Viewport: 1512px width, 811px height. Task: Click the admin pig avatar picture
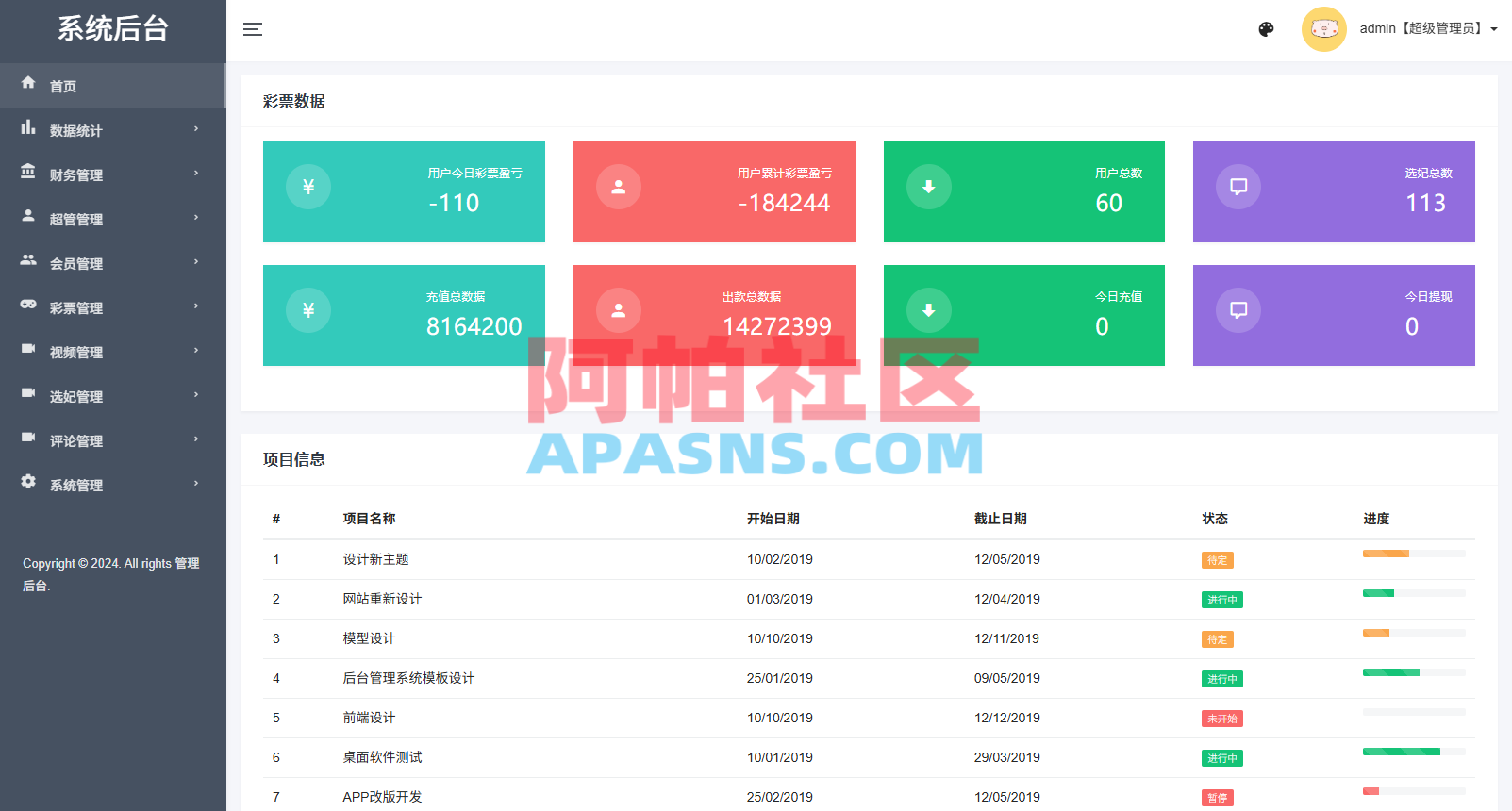pos(1324,29)
